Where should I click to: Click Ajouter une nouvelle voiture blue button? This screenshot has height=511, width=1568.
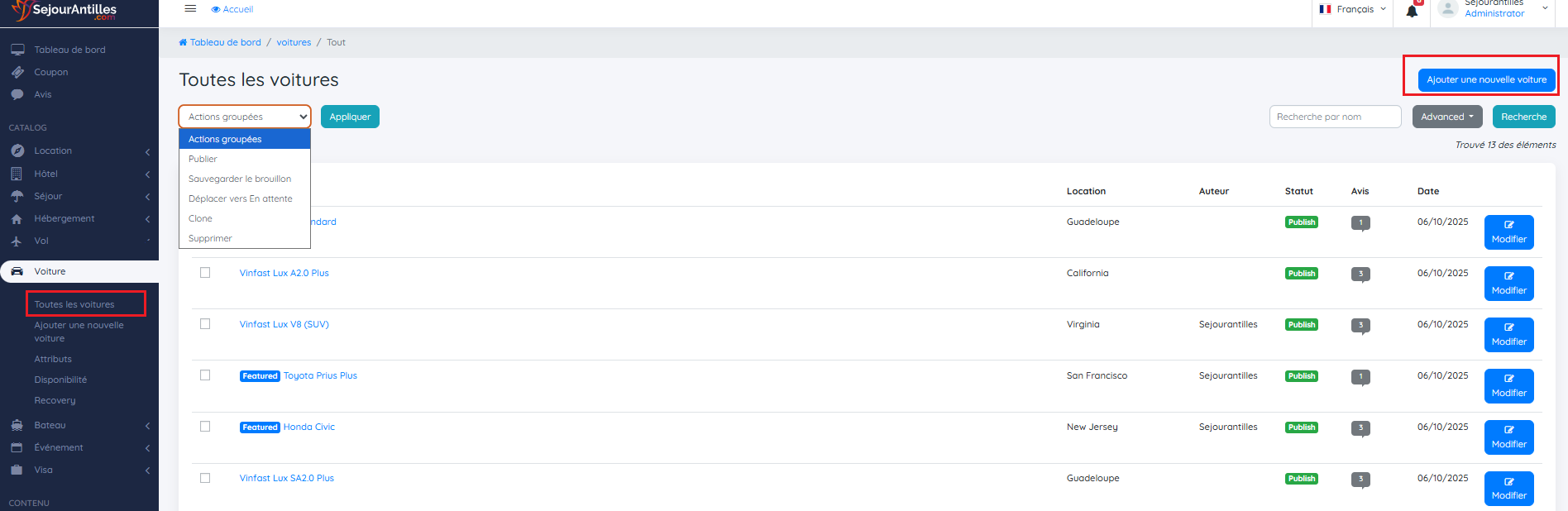tap(1486, 79)
